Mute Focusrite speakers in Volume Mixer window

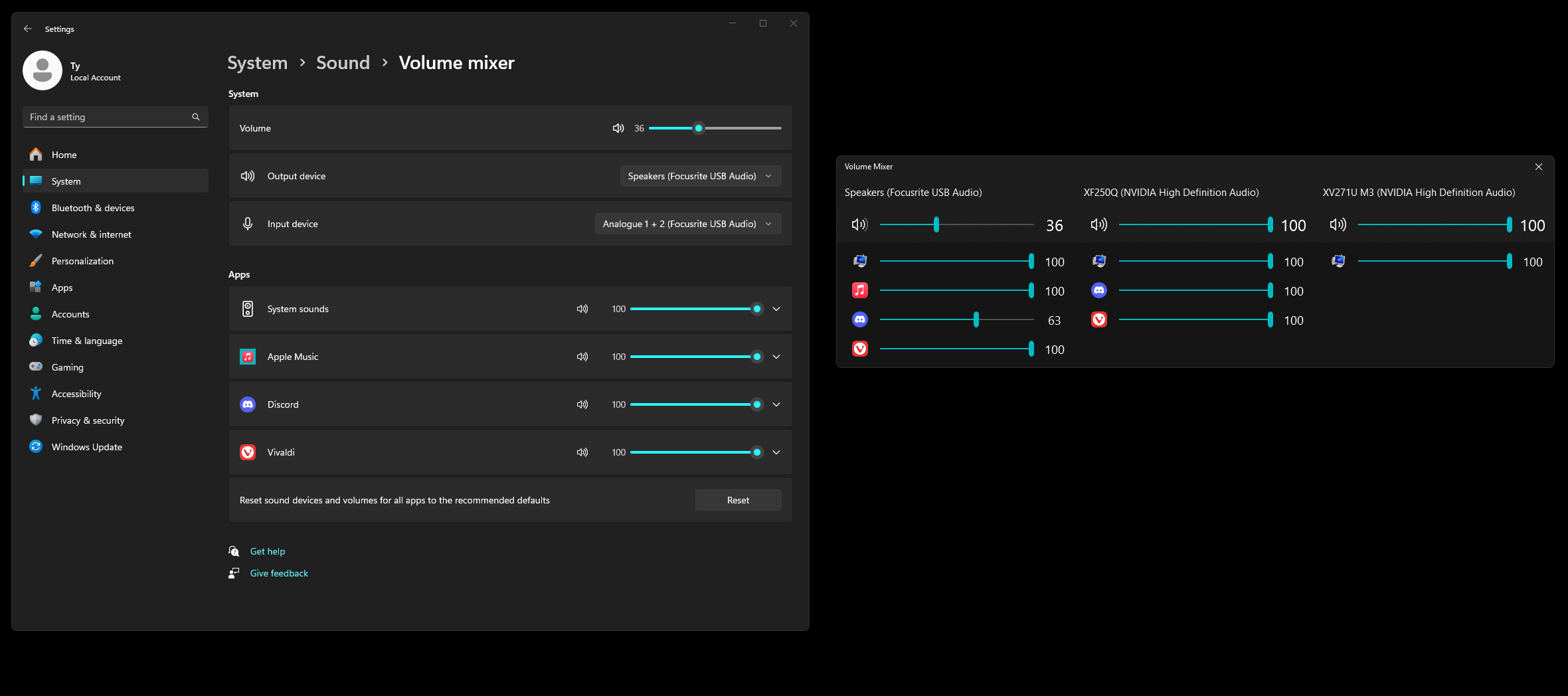(x=859, y=224)
